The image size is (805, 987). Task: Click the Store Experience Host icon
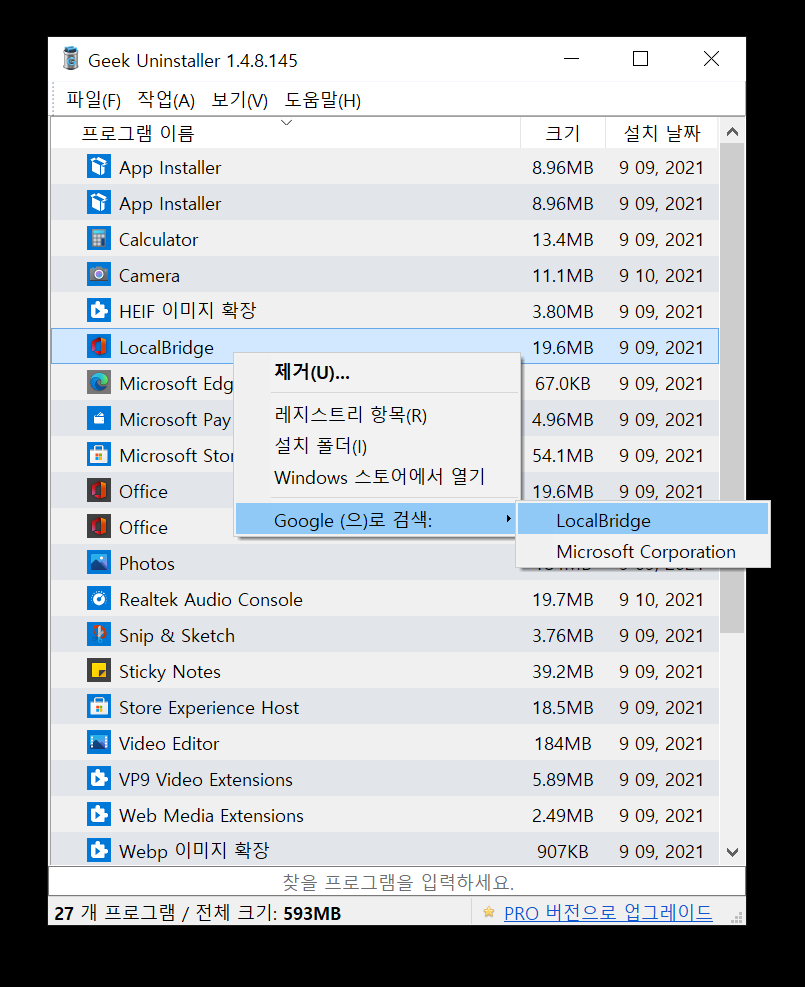(99, 706)
